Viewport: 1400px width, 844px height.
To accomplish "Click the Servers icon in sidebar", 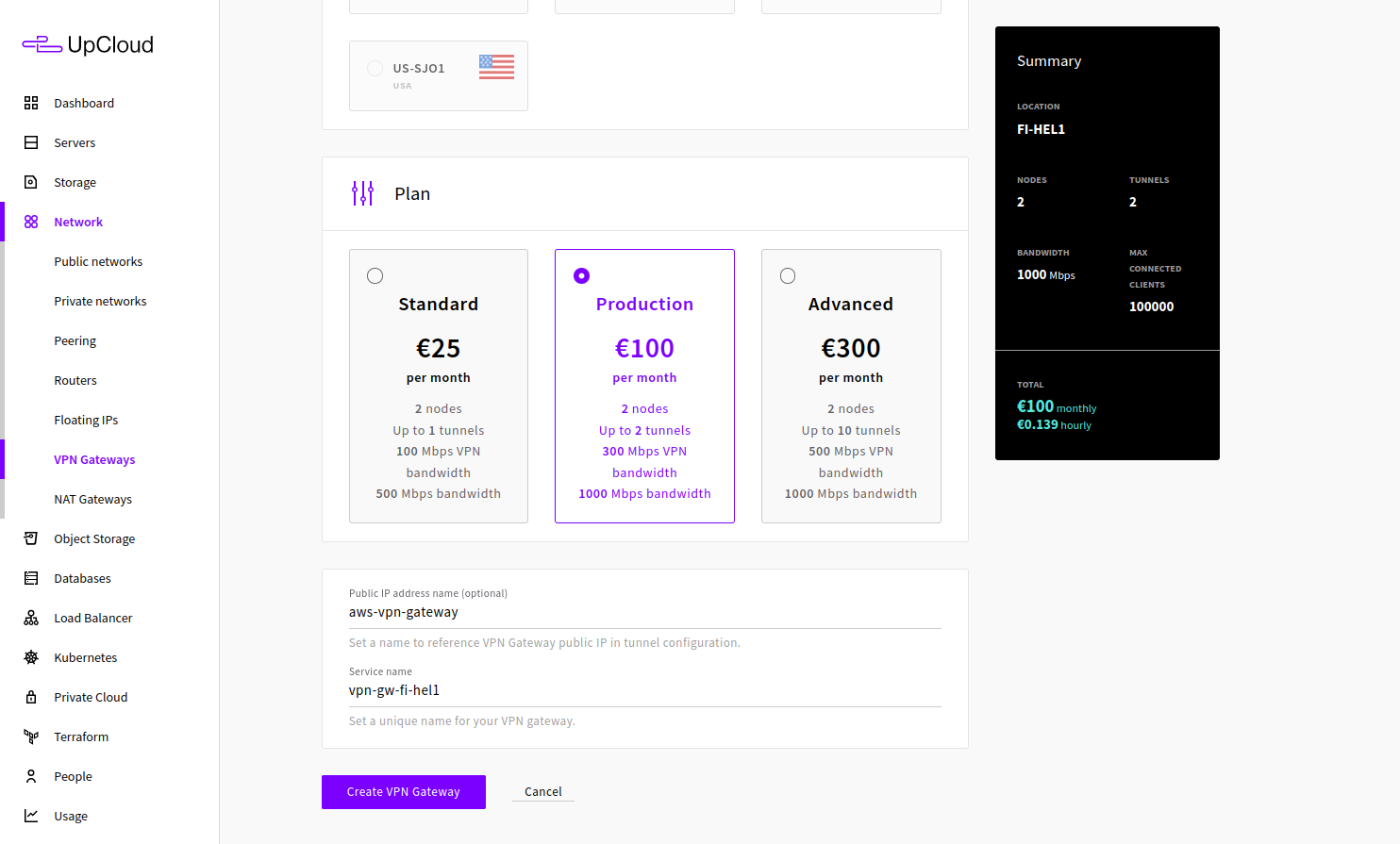I will tap(31, 142).
